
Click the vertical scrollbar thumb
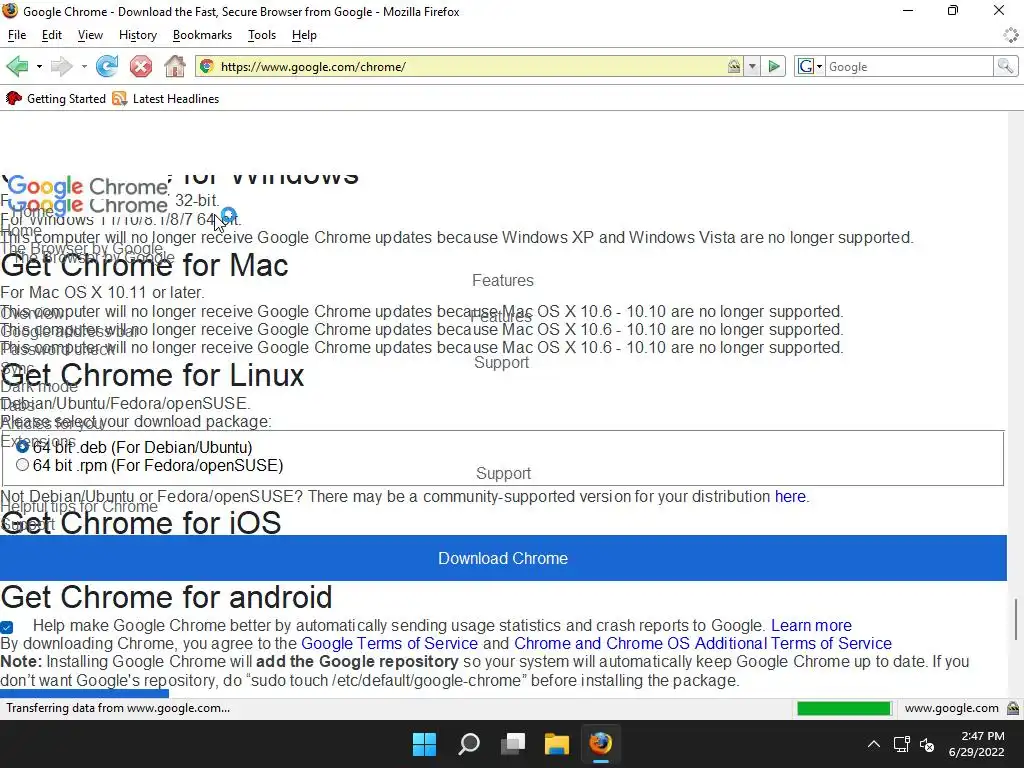[x=1016, y=619]
